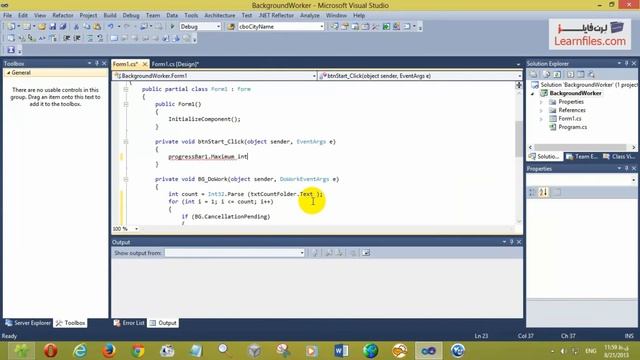Open the Properties object selector dropdown
This screenshot has width=640, height=360.
(633, 180)
